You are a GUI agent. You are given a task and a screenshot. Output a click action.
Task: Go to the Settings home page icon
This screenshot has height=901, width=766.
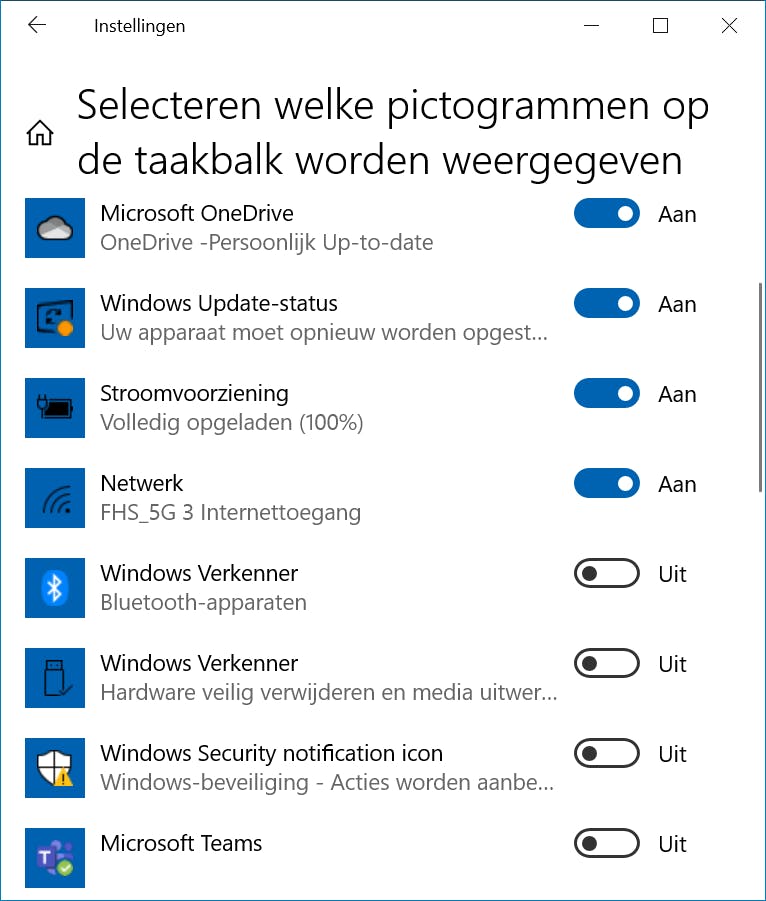click(40, 133)
